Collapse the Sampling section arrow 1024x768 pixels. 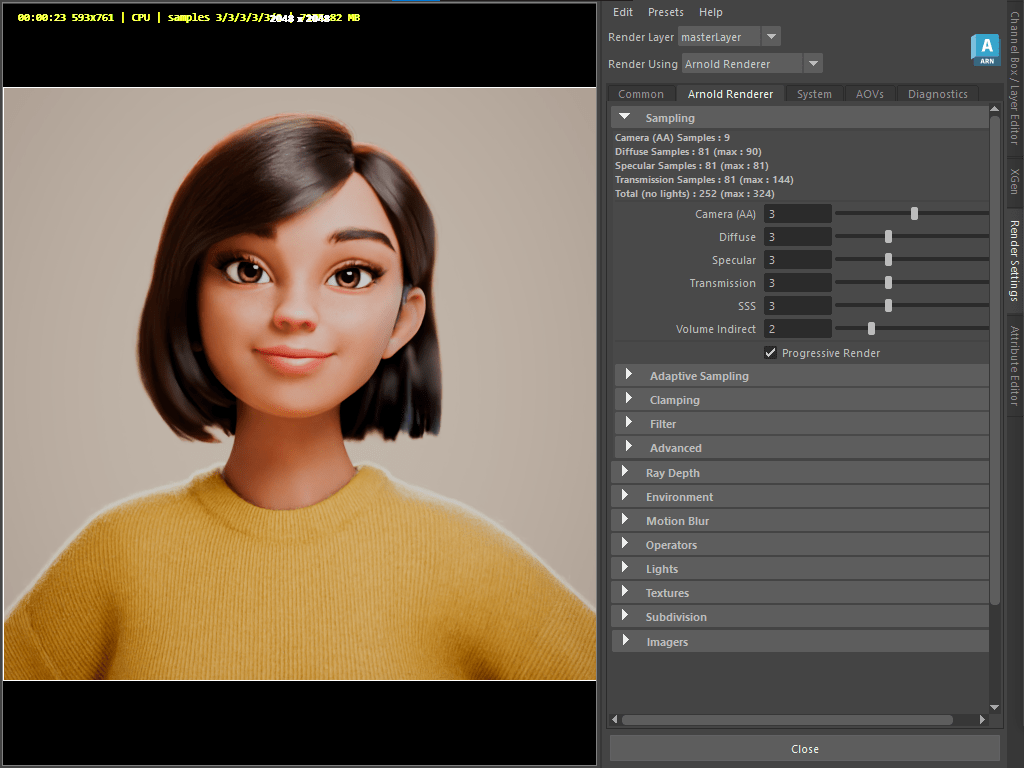[x=625, y=117]
